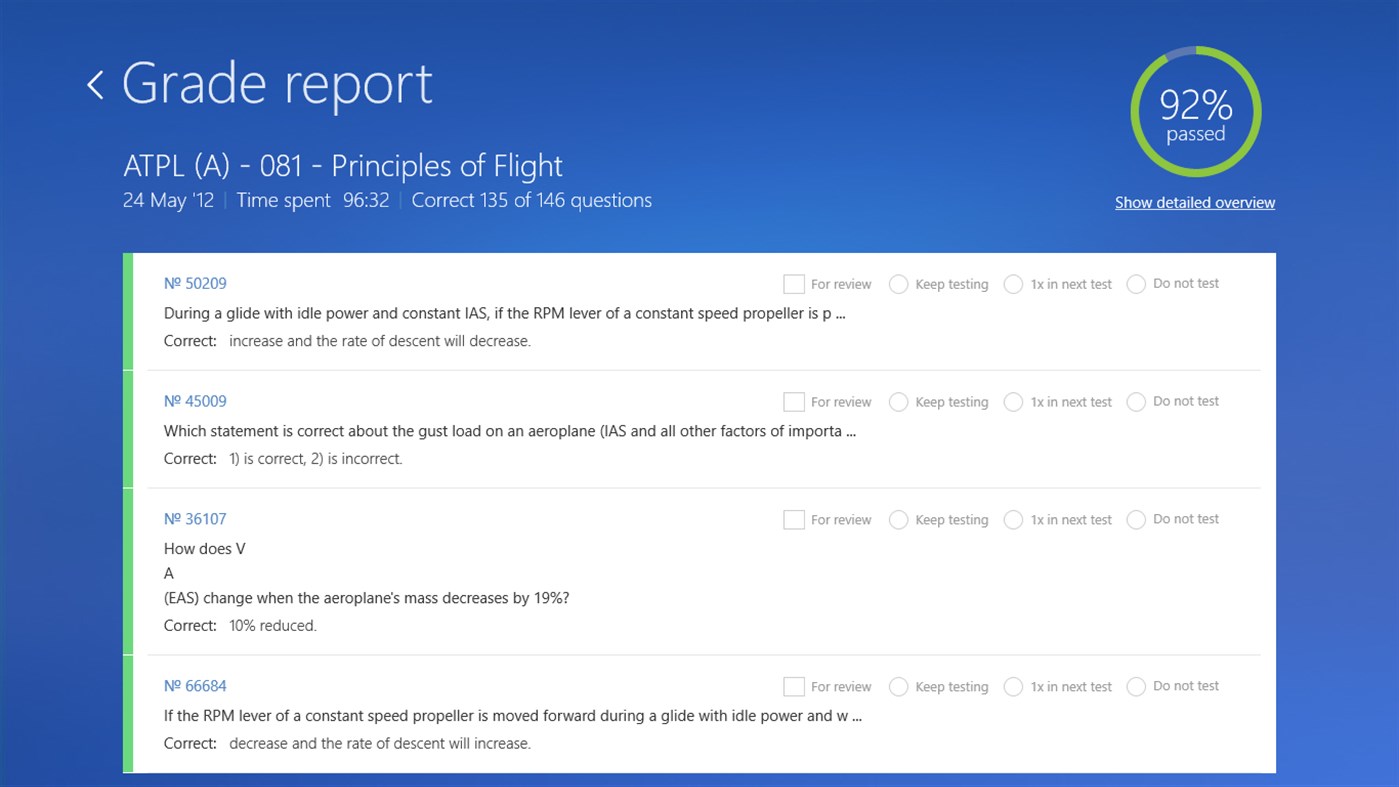Select 1x in next test for question 50209
Screen dimensions: 1399x787
point(1013,284)
